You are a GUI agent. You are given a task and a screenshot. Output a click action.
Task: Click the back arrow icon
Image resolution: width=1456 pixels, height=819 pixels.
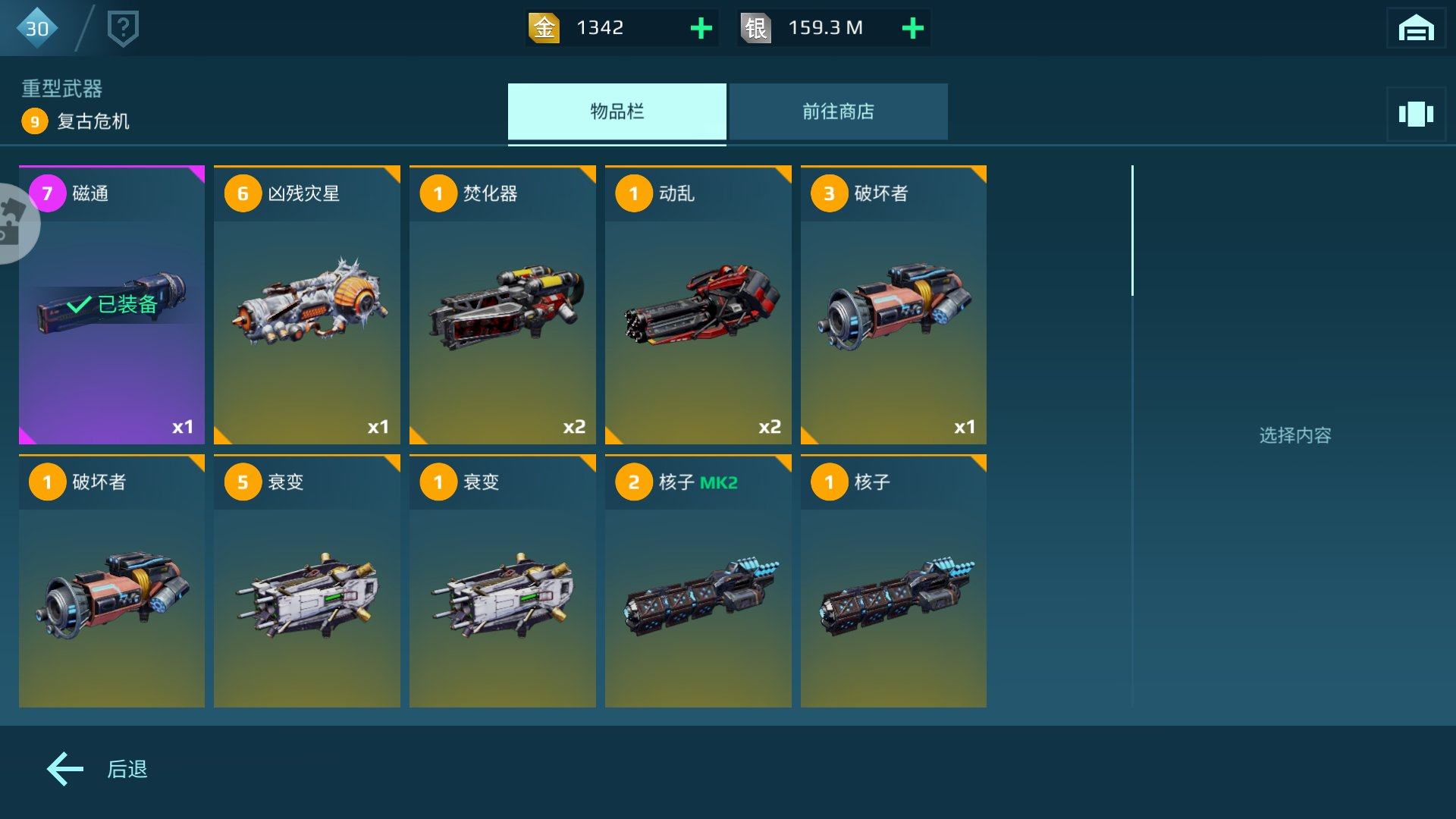pyautogui.click(x=66, y=769)
